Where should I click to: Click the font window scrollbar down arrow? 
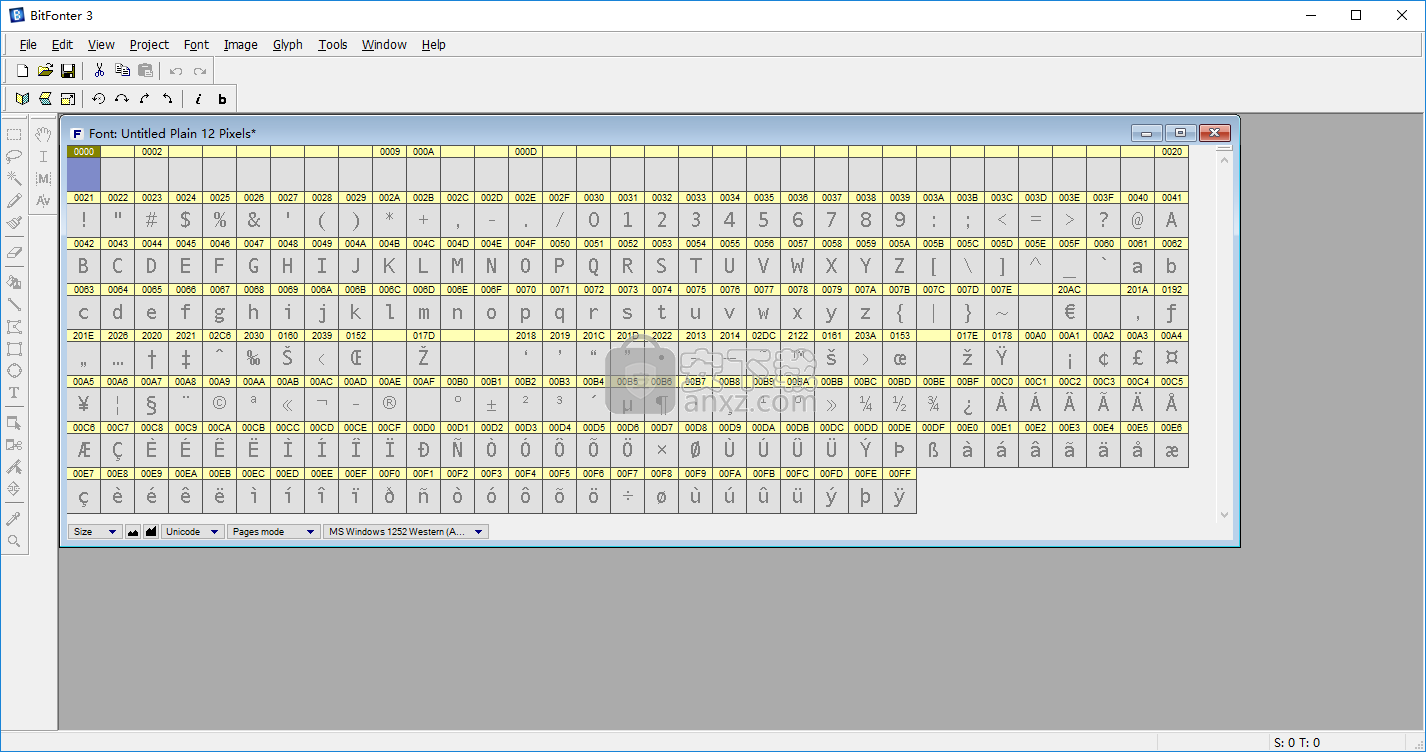[1225, 516]
